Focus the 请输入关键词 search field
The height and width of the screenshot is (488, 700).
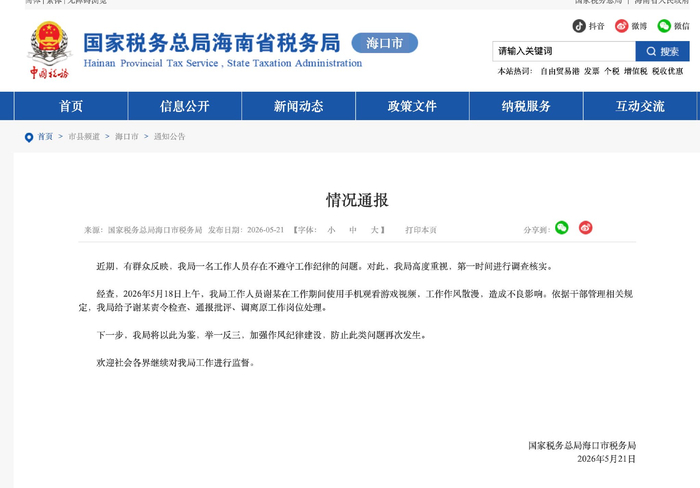tap(564, 51)
